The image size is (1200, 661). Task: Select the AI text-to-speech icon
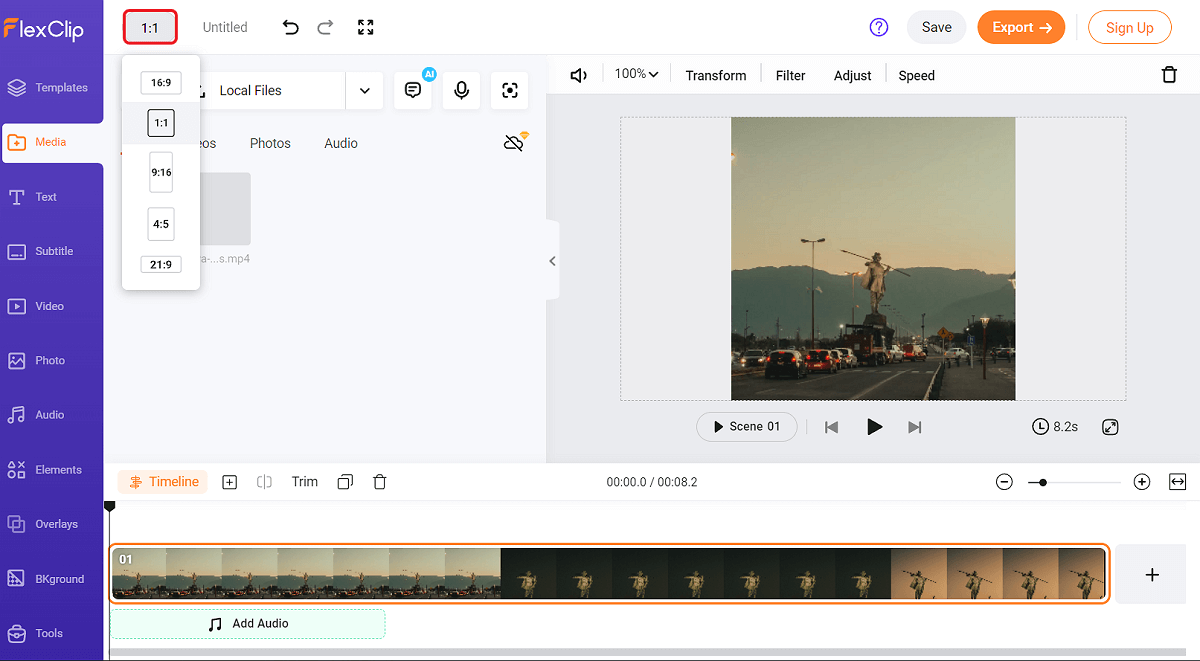click(413, 90)
